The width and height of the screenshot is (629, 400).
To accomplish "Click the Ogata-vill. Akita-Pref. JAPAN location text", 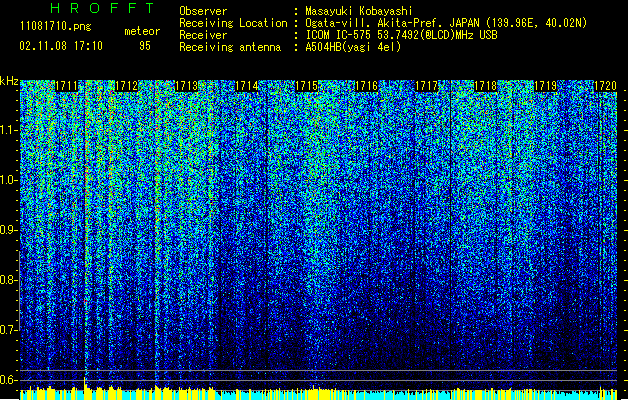I will click(x=446, y=23).
